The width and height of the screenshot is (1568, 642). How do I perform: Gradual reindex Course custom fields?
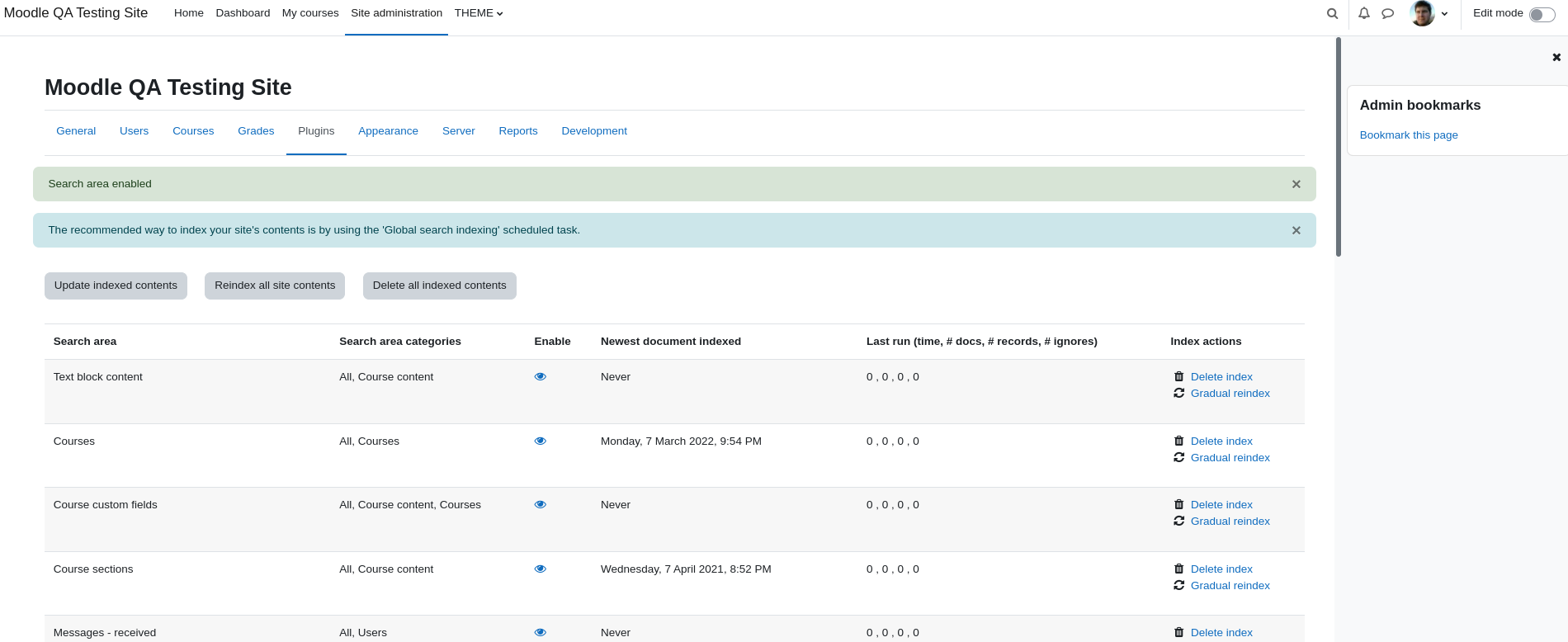coord(1230,521)
